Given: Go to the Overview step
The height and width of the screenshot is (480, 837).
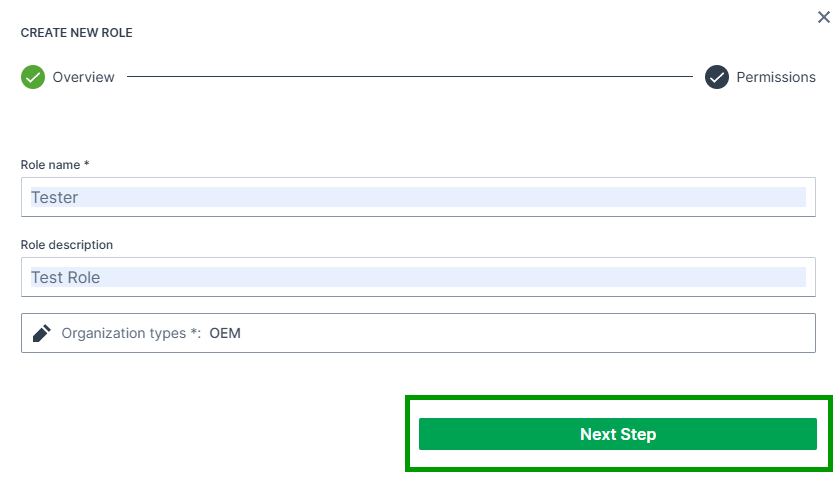Looking at the screenshot, I should (83, 77).
